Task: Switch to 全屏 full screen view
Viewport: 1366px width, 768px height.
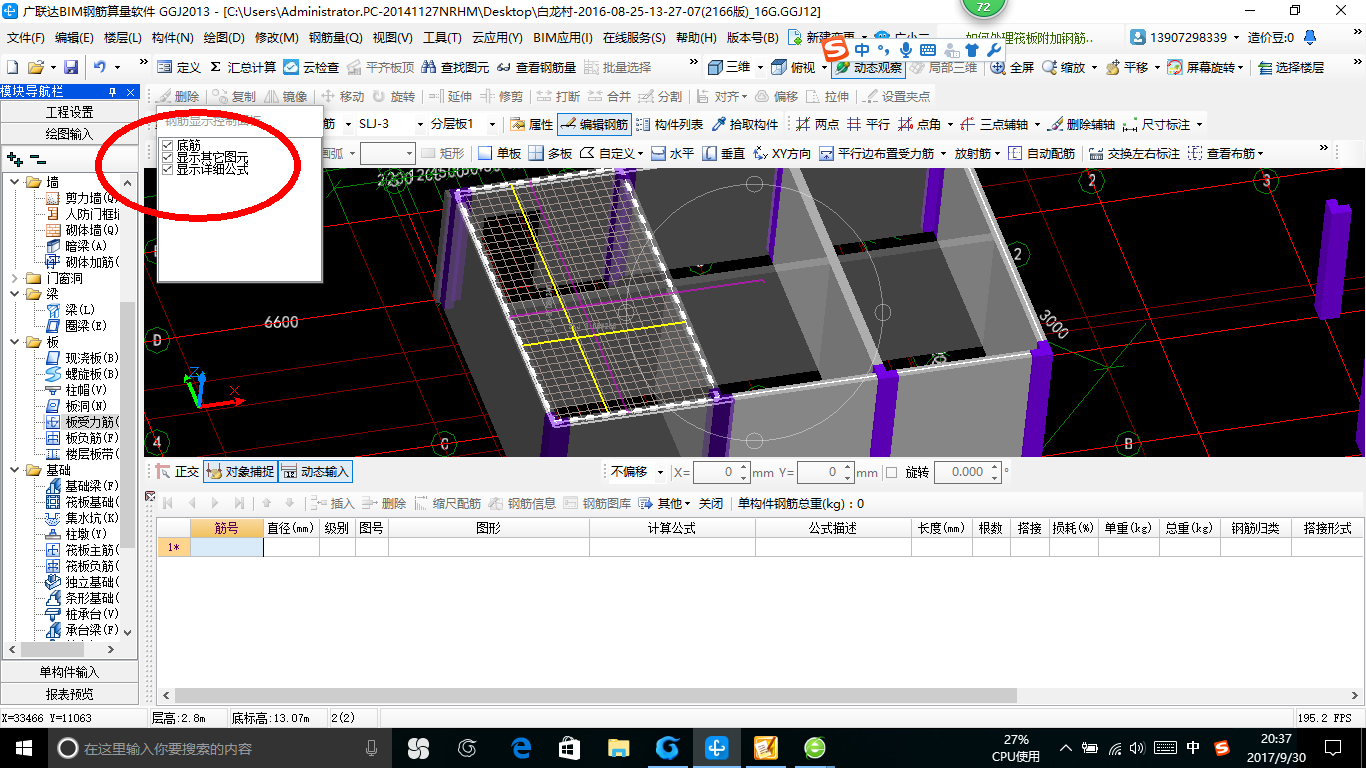Action: (x=1012, y=67)
